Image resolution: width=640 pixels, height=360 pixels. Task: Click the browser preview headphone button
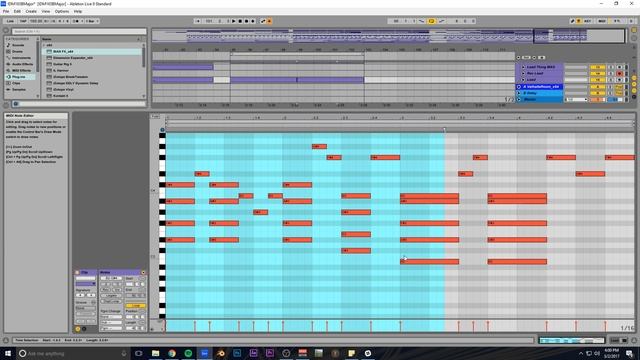(16, 104)
